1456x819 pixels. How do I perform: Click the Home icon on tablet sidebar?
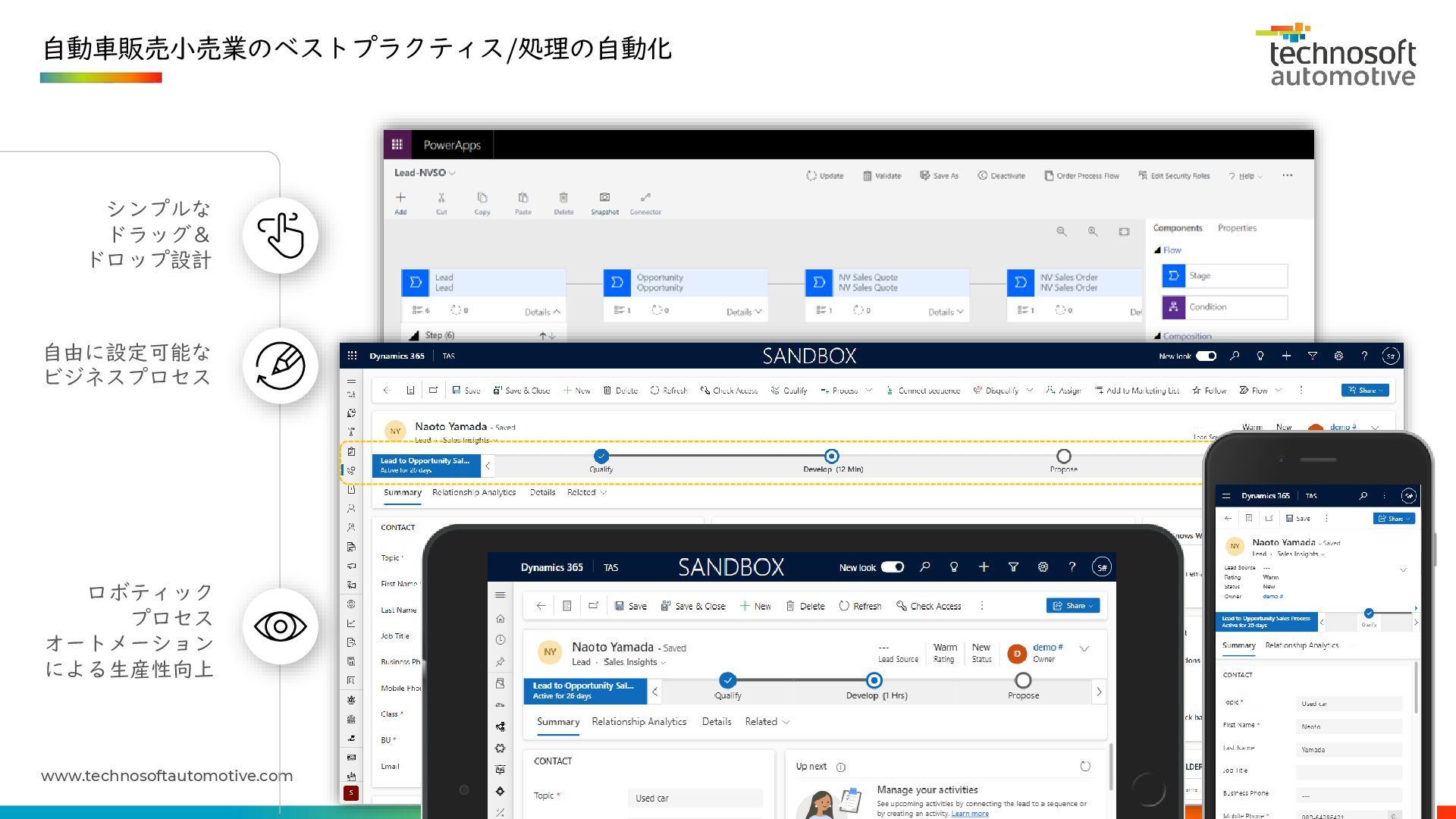point(500,619)
